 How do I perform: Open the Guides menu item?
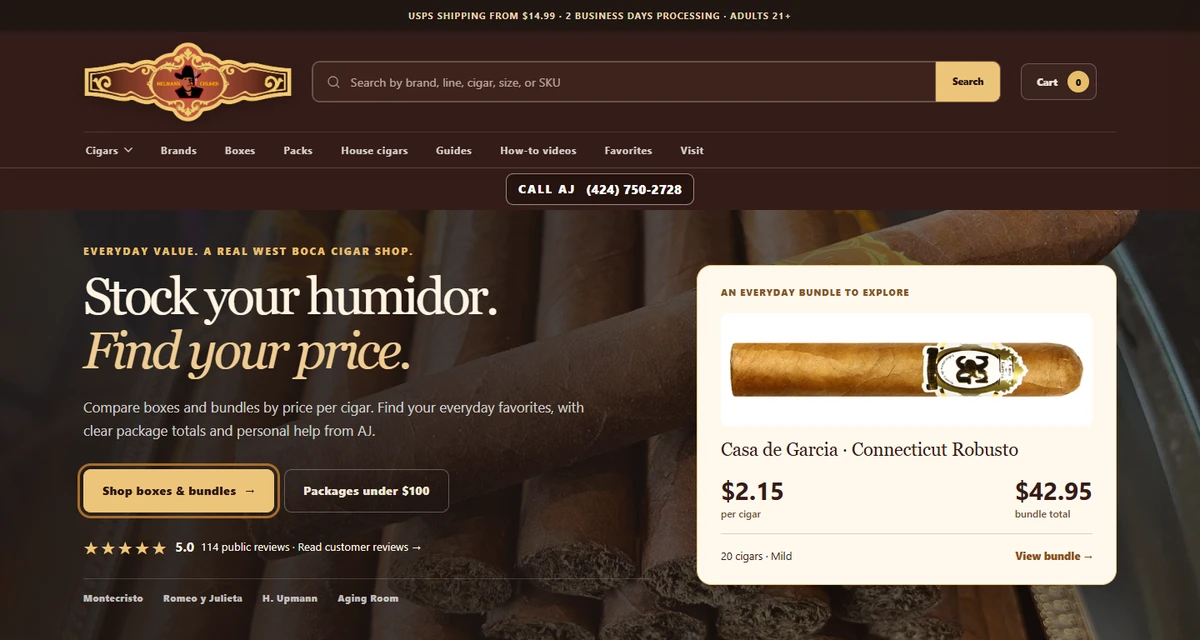454,151
